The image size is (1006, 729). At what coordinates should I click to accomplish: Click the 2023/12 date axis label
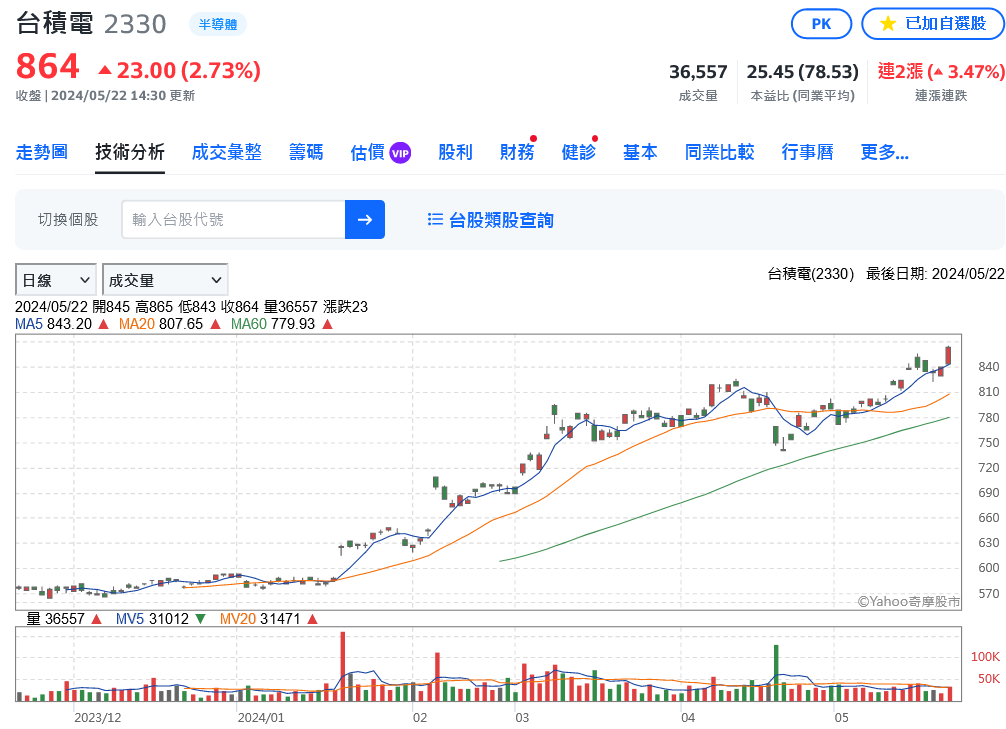pyautogui.click(x=98, y=717)
